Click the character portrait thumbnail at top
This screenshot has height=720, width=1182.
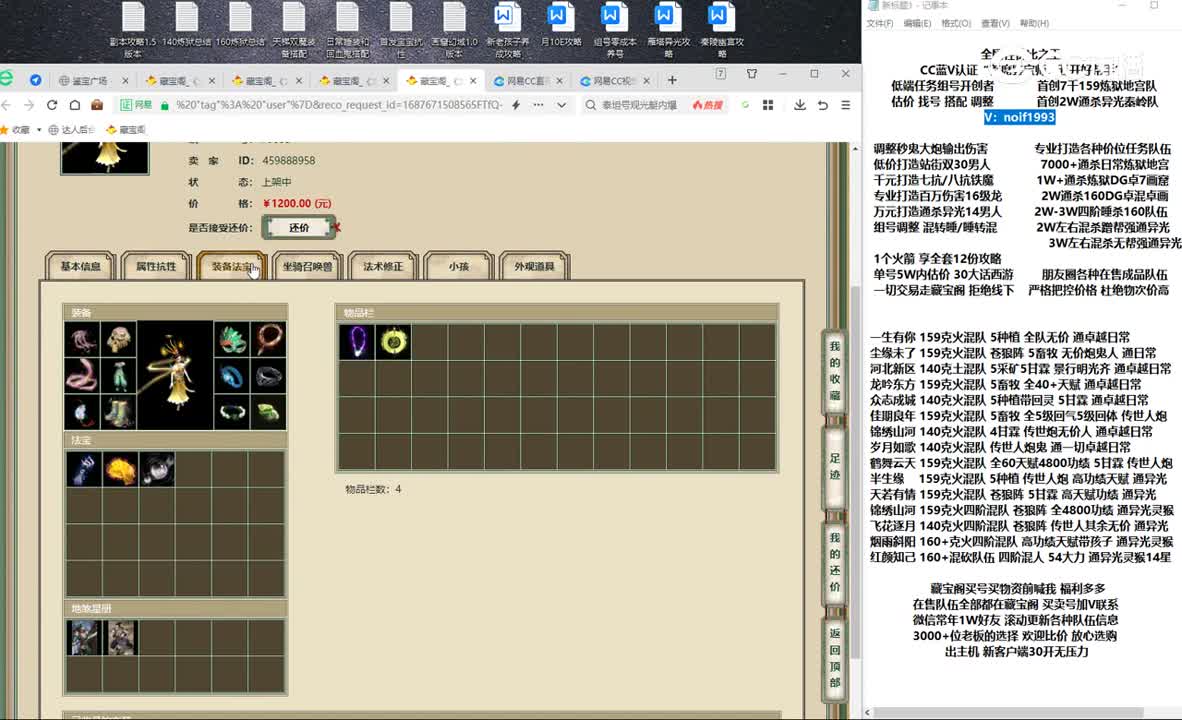tap(105, 158)
